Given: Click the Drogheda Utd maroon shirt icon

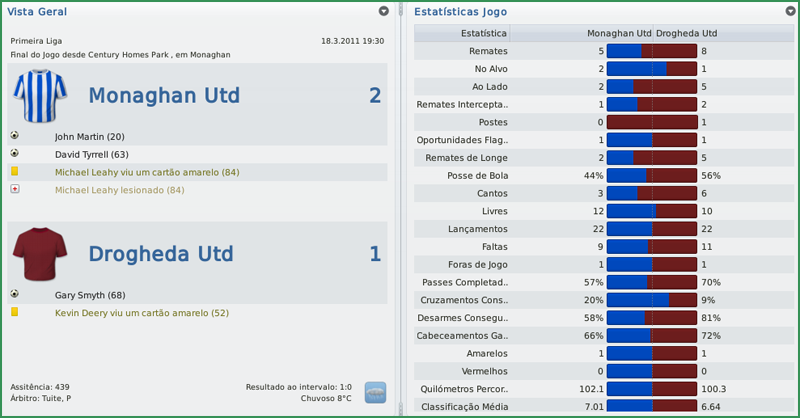Looking at the screenshot, I should pos(40,255).
